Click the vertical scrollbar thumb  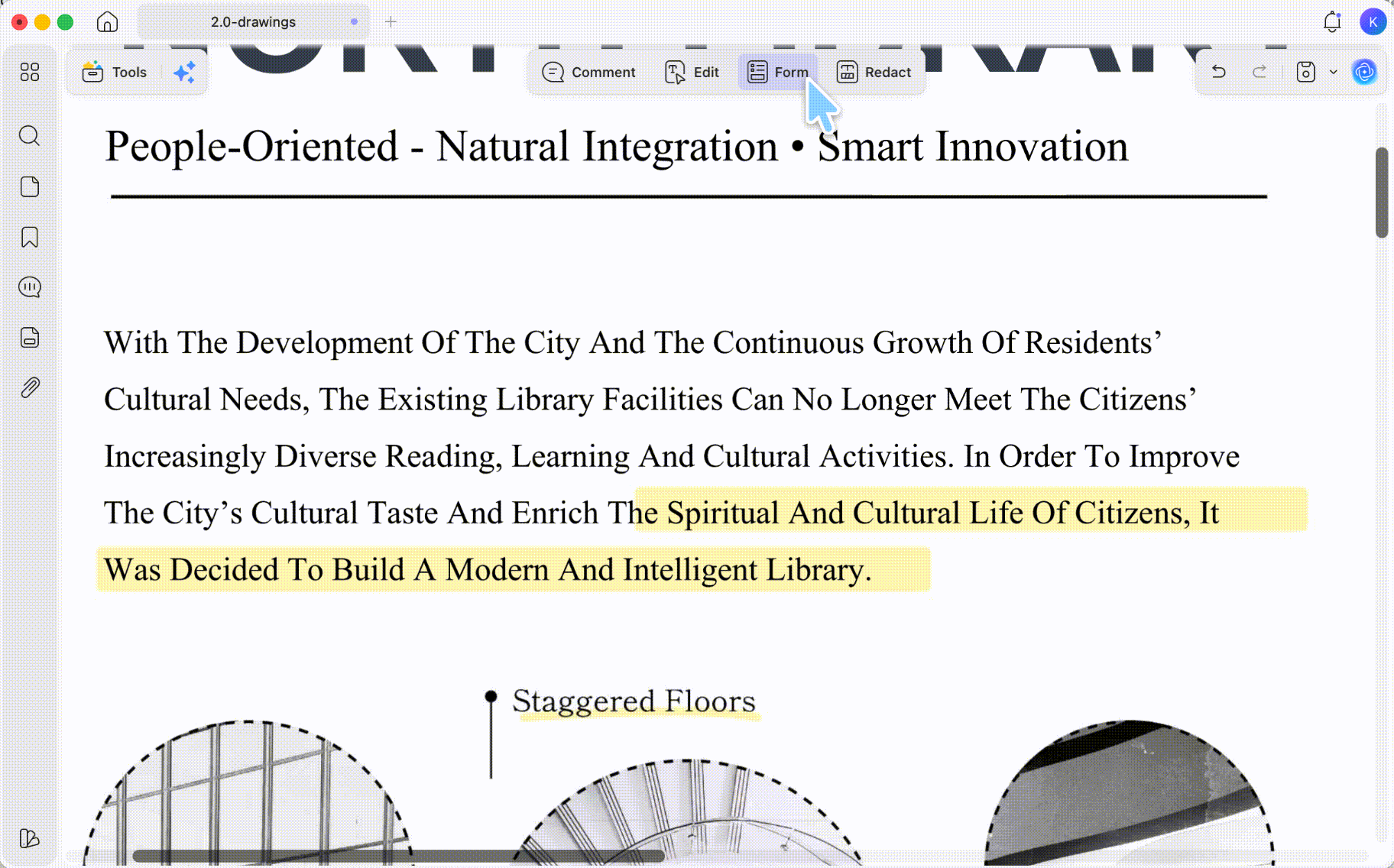pyautogui.click(x=1382, y=193)
